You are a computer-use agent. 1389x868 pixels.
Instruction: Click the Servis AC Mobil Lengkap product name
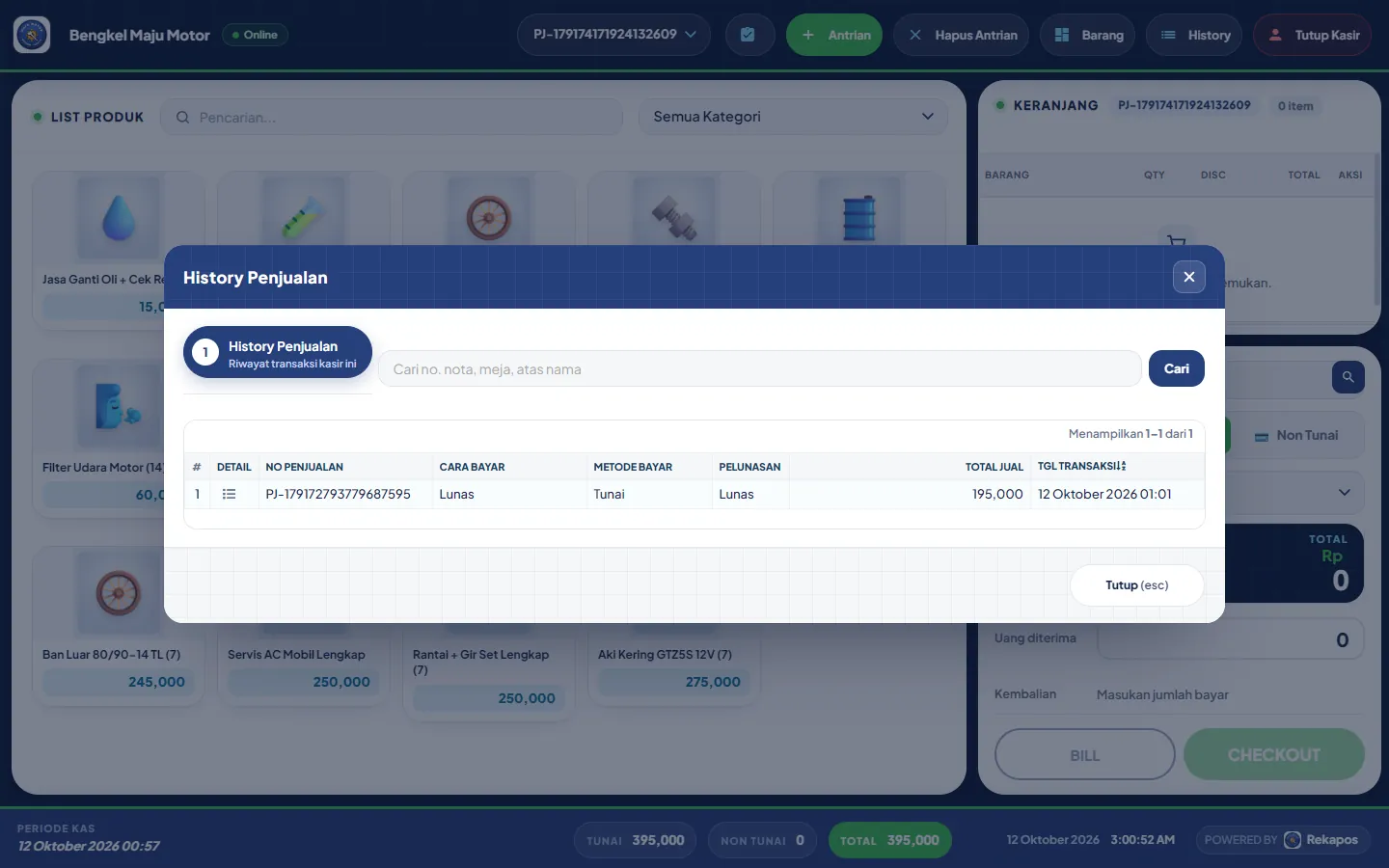(x=296, y=654)
